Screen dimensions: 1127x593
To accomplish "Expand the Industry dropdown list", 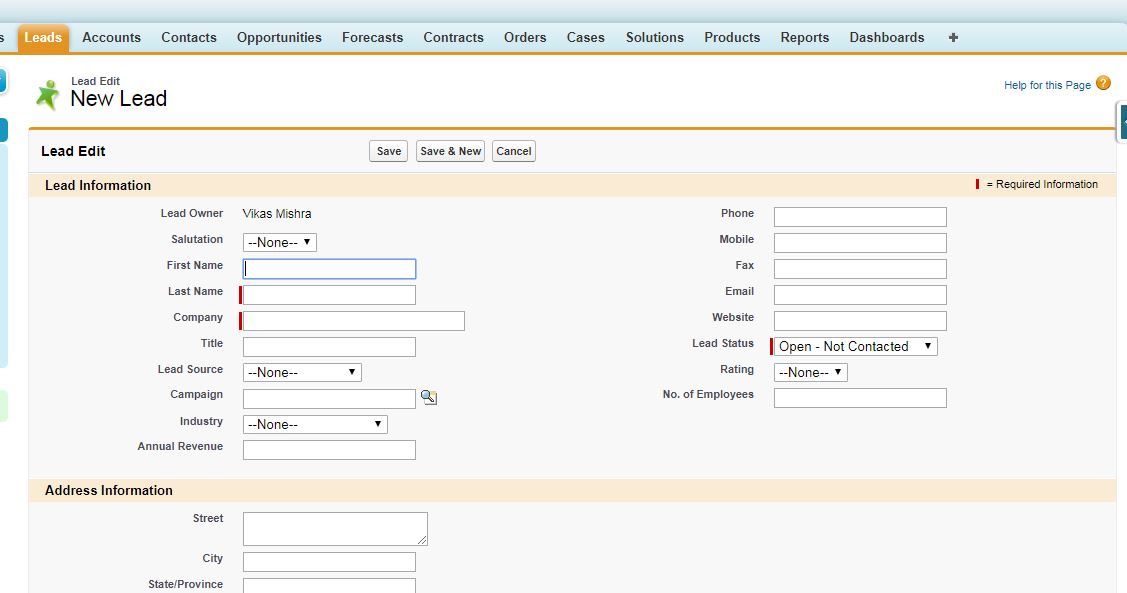I will pos(315,425).
